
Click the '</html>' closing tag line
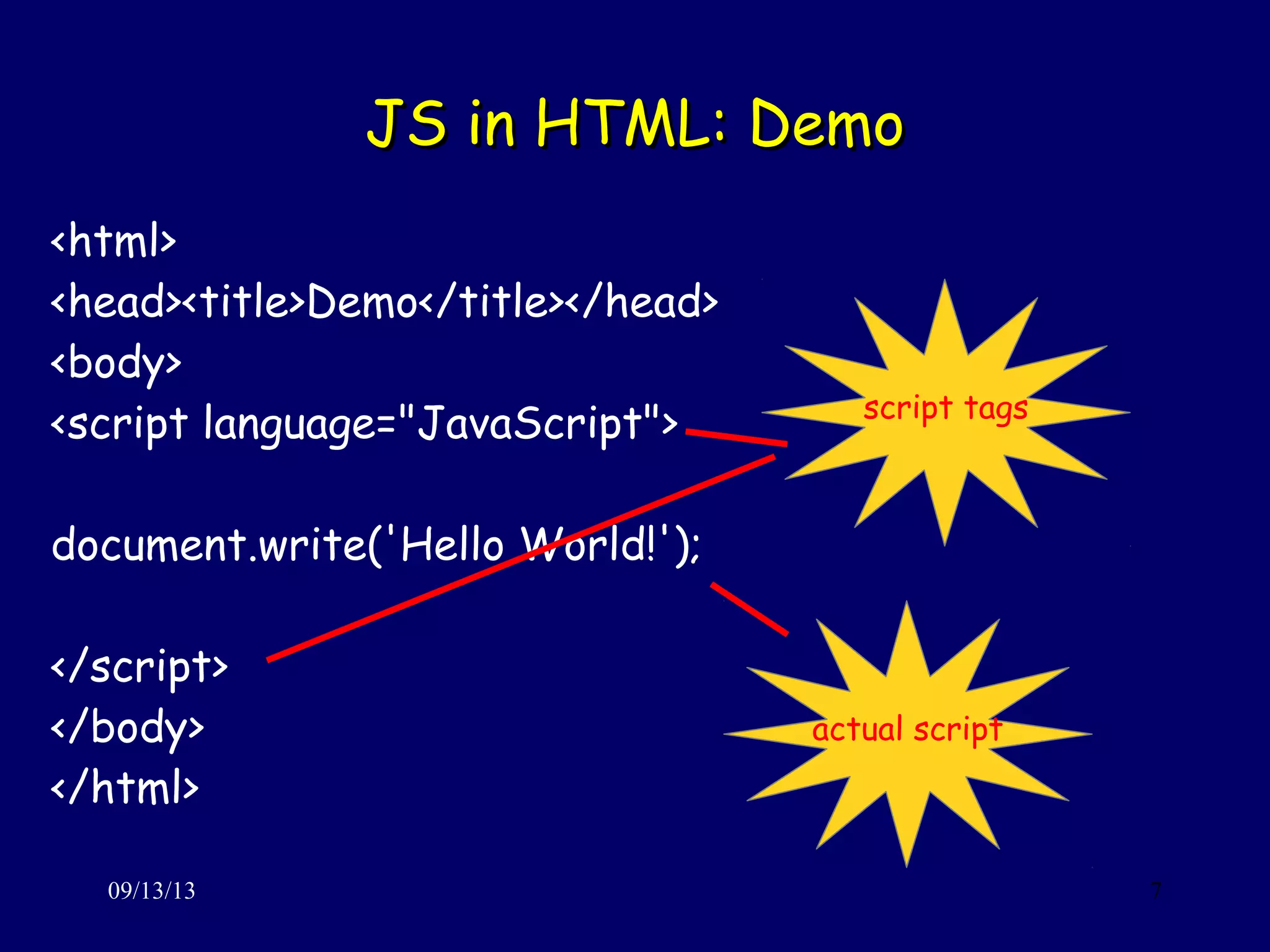pyautogui.click(x=125, y=787)
